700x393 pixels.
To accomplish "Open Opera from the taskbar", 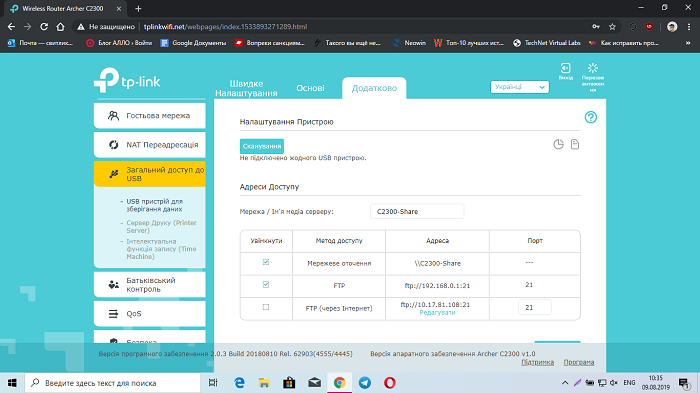I will (x=390, y=383).
